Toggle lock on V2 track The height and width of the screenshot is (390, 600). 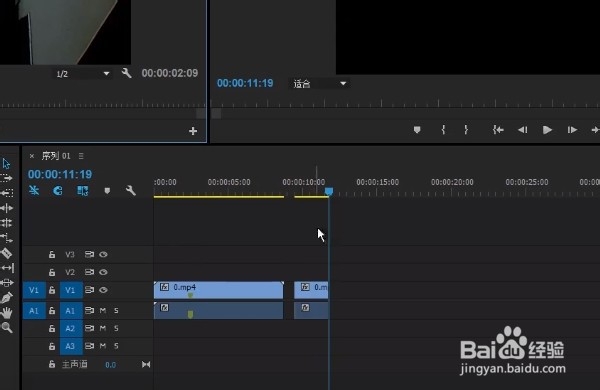52,272
